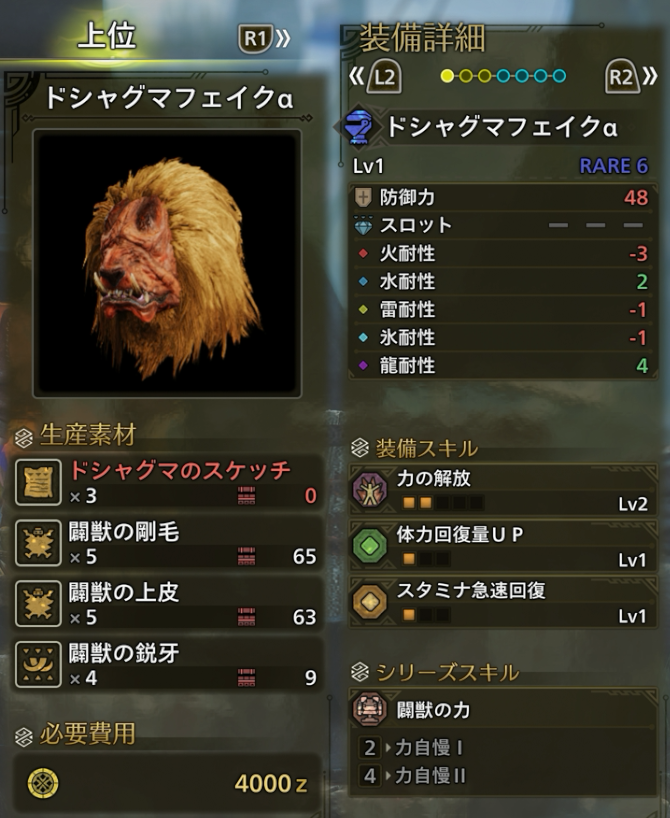Select the first yellow page indicator dot
This screenshot has width=670, height=818.
[447, 76]
